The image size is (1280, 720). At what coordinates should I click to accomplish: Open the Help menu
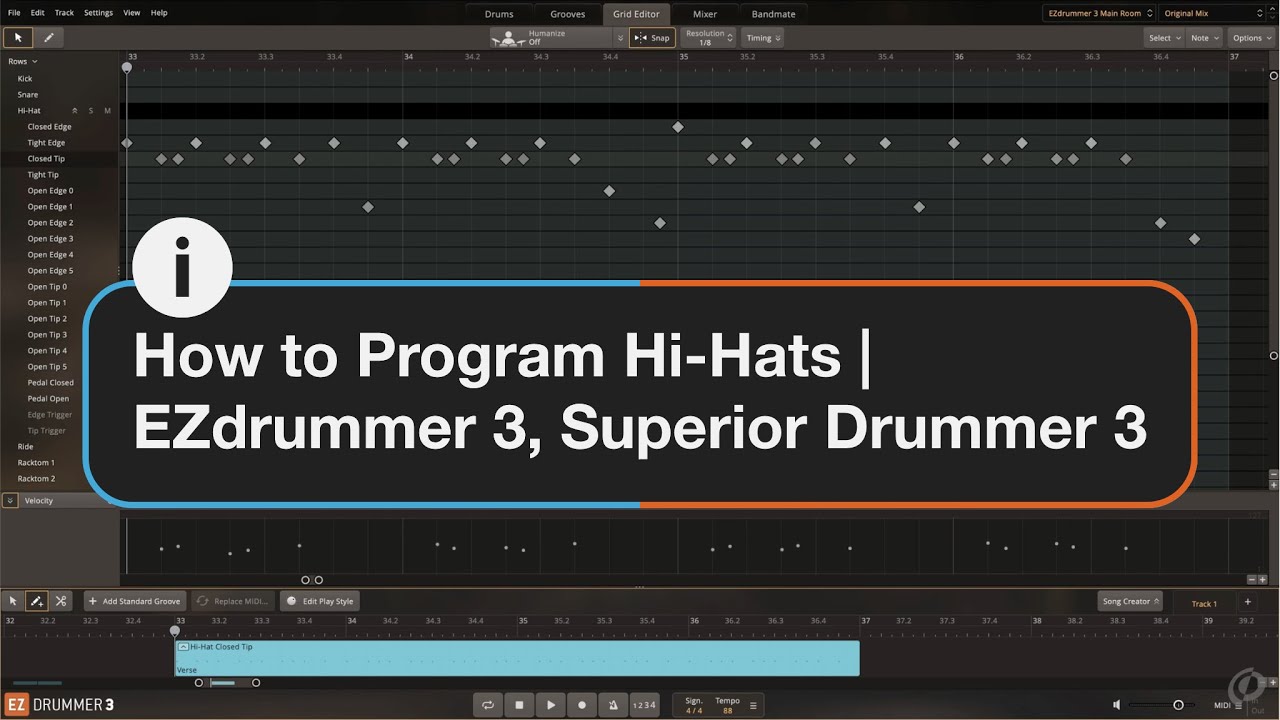point(158,13)
